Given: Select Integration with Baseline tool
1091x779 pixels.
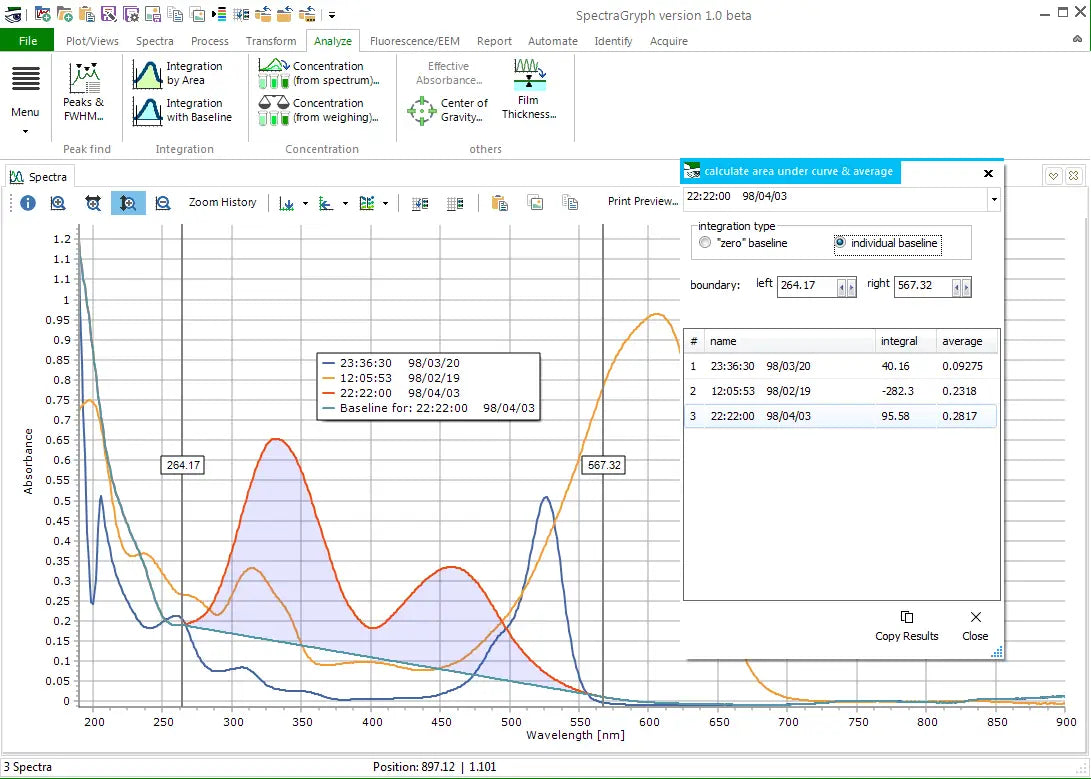Looking at the screenshot, I should 183,108.
